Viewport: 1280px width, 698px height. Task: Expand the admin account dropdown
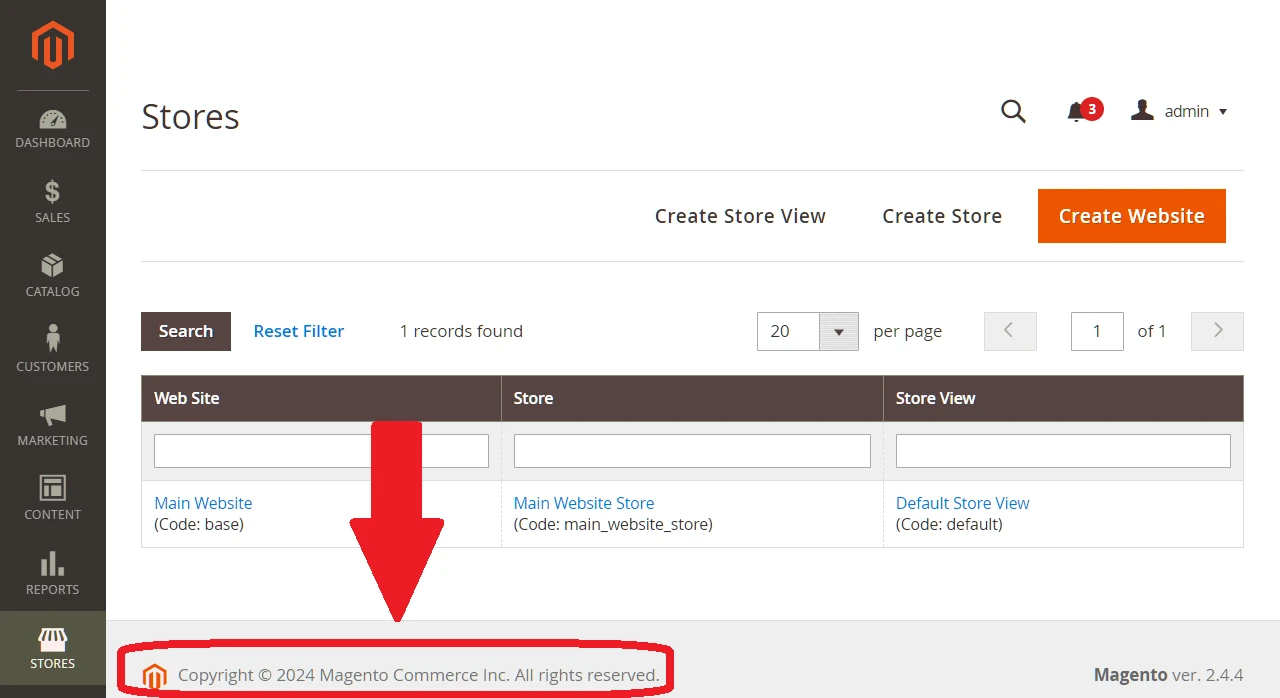point(1180,111)
